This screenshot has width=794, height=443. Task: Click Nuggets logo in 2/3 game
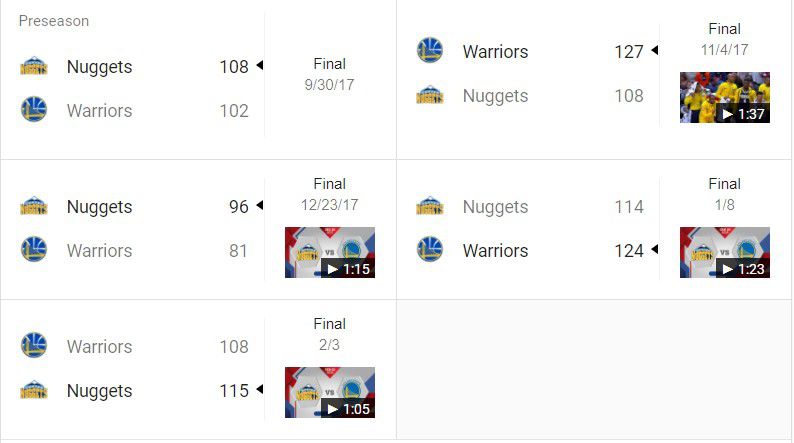pos(34,390)
